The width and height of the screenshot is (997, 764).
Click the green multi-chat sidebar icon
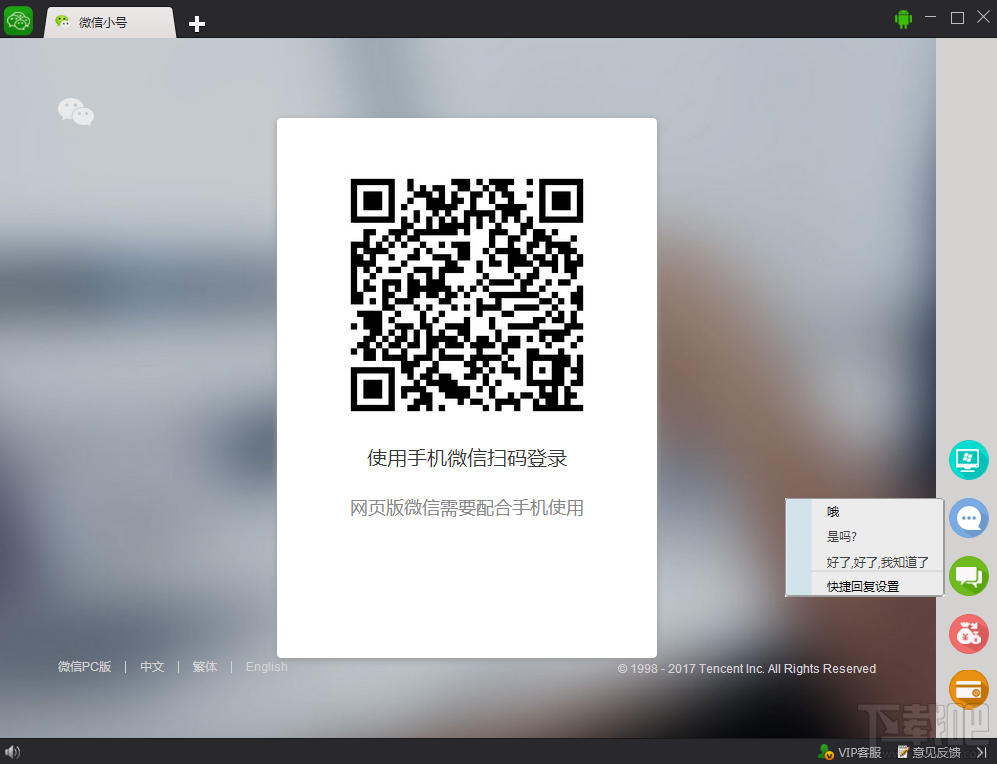(968, 576)
